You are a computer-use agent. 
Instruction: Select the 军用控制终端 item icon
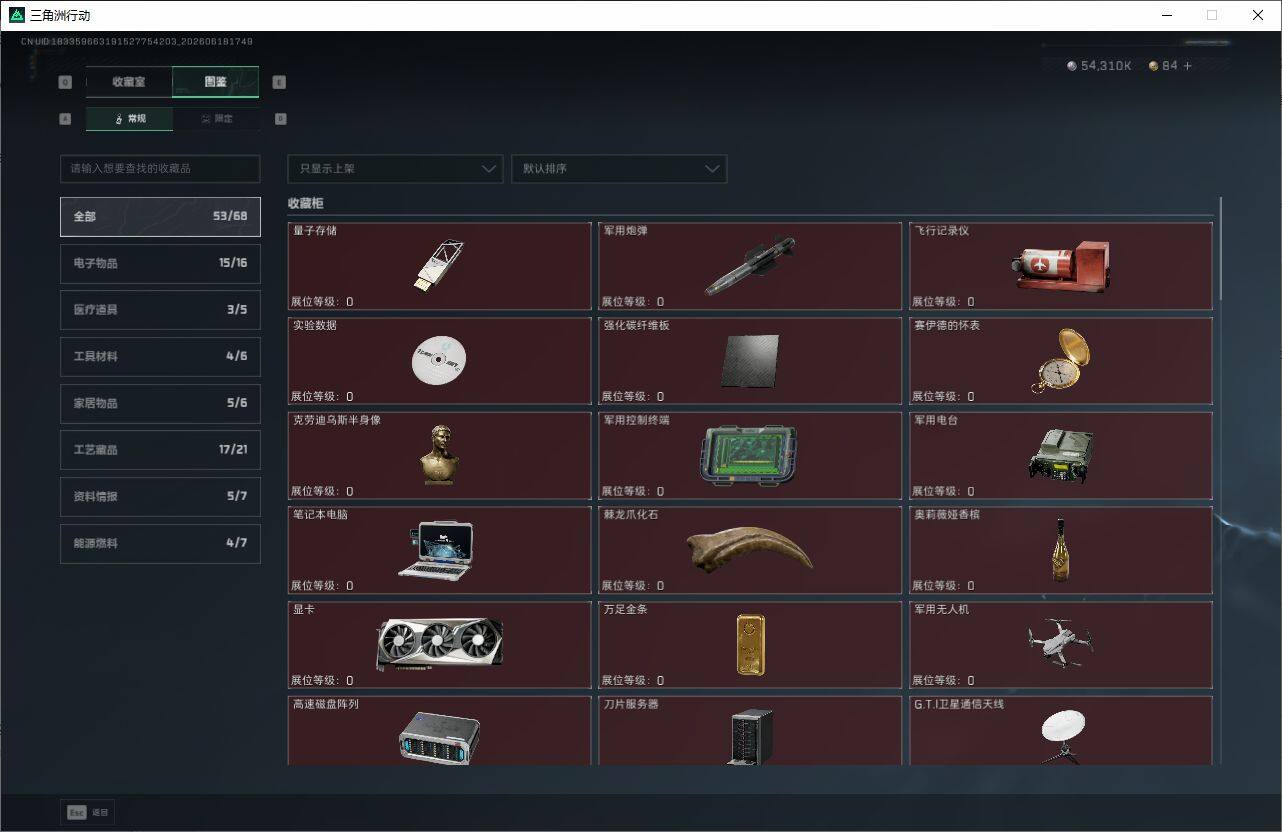(x=748, y=456)
